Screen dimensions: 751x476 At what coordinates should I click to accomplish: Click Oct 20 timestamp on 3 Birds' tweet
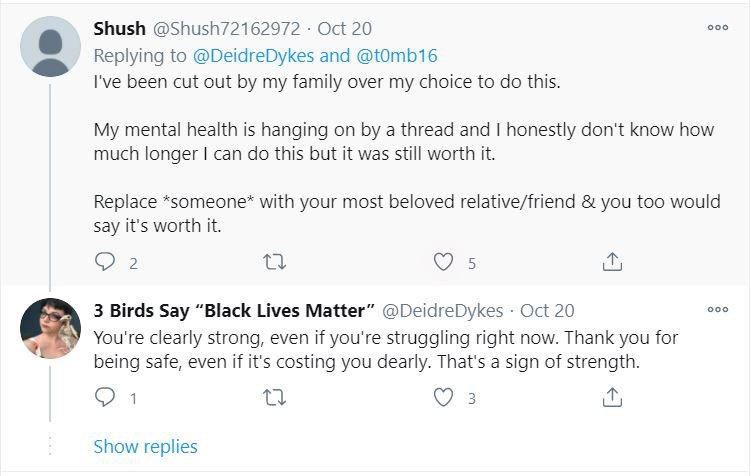(547, 310)
